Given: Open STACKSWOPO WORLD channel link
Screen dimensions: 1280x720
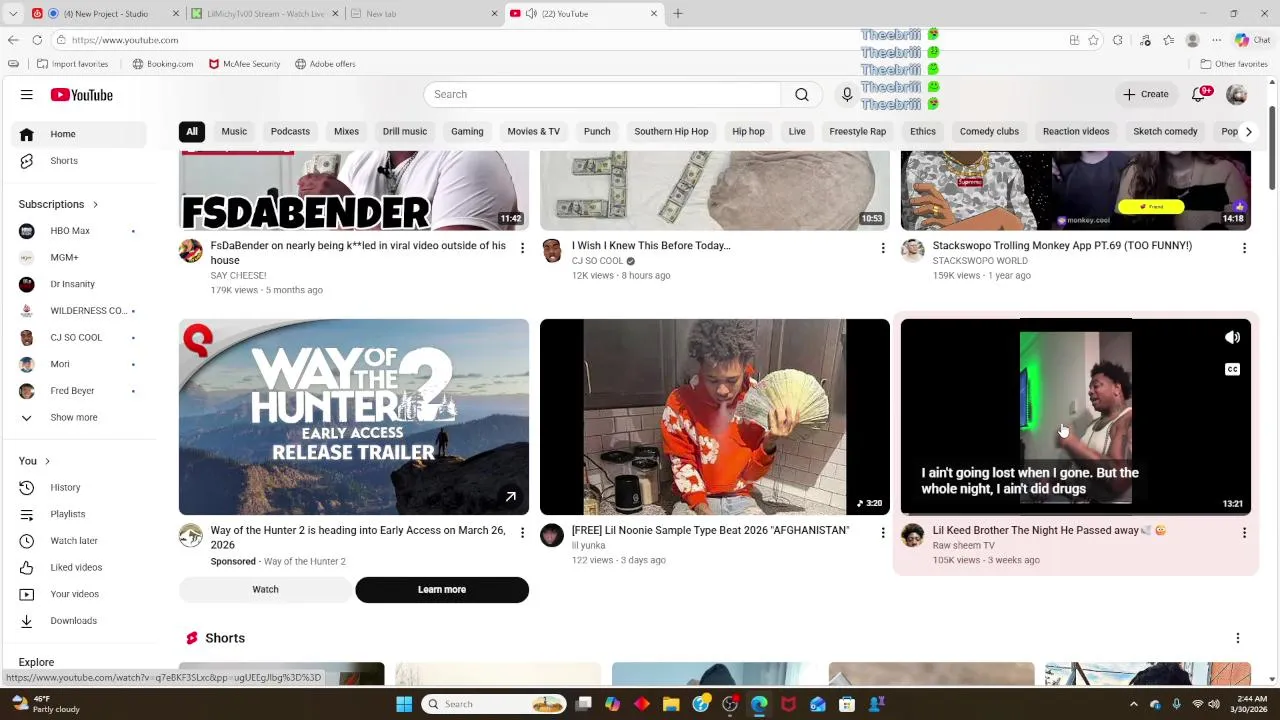Looking at the screenshot, I should (980, 261).
